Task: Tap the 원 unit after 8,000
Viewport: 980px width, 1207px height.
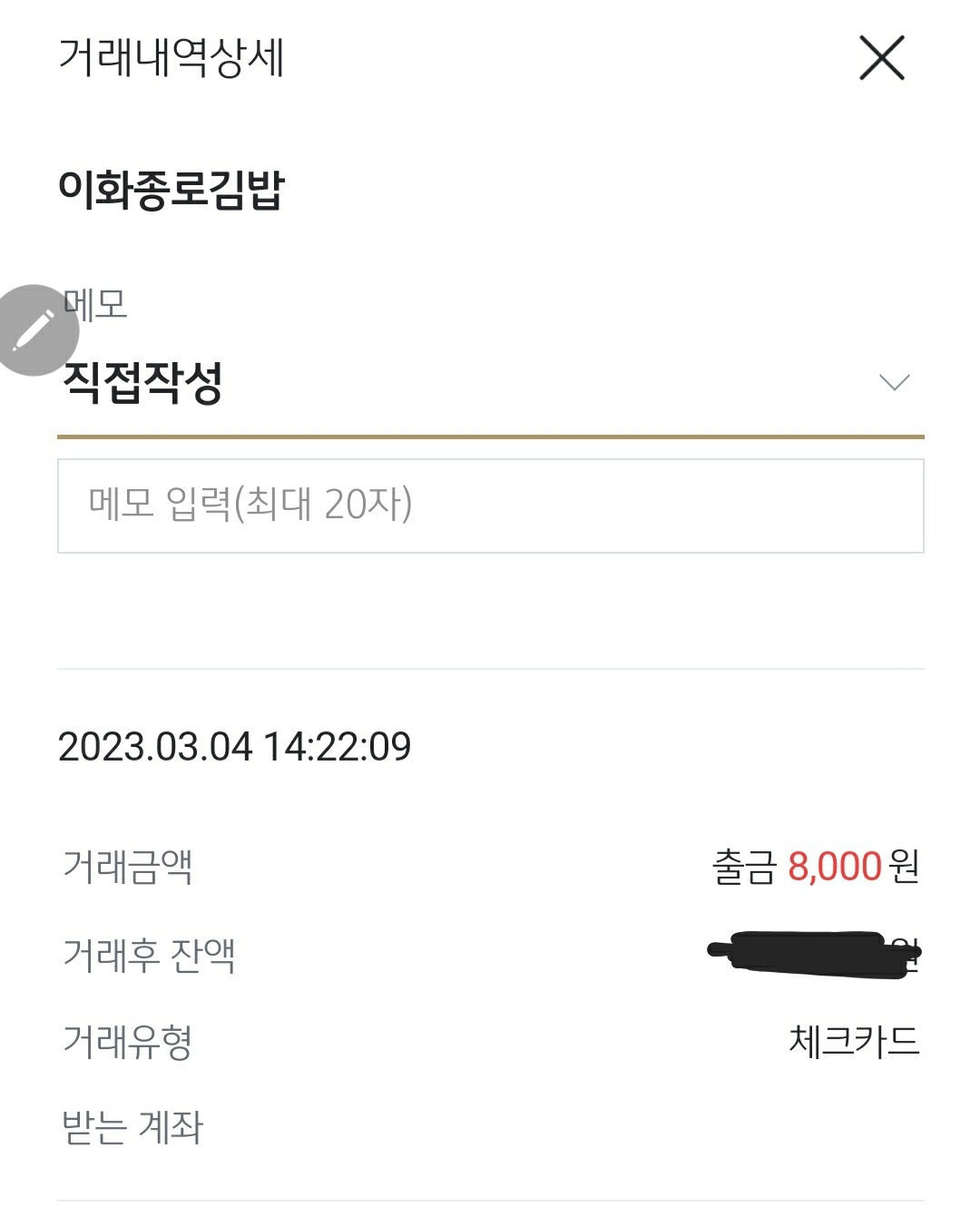Action: click(905, 867)
